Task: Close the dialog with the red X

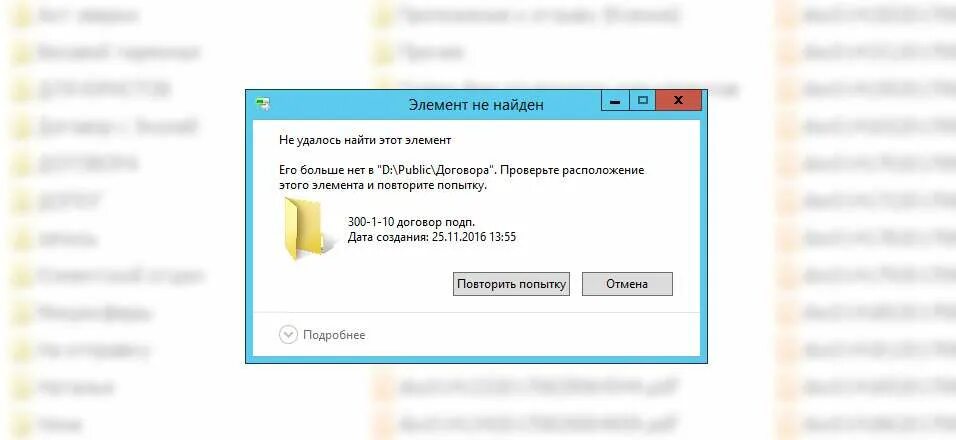Action: [x=679, y=101]
